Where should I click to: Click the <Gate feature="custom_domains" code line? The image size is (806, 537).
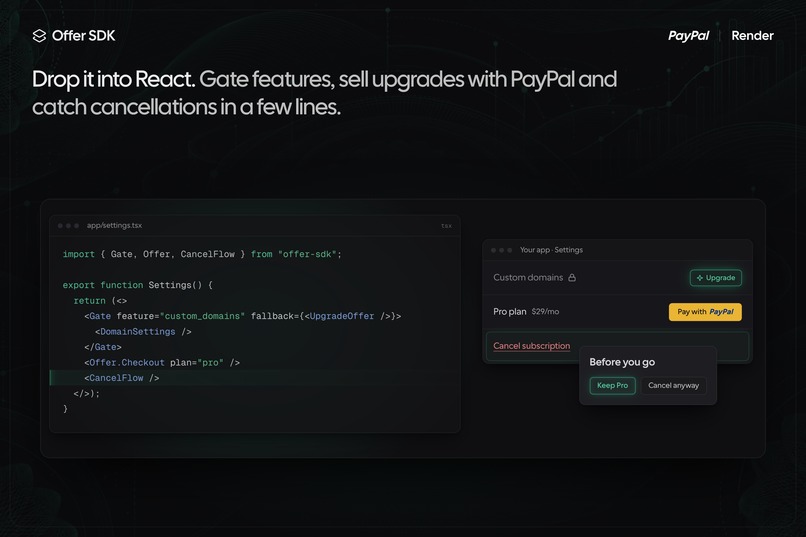[243, 316]
